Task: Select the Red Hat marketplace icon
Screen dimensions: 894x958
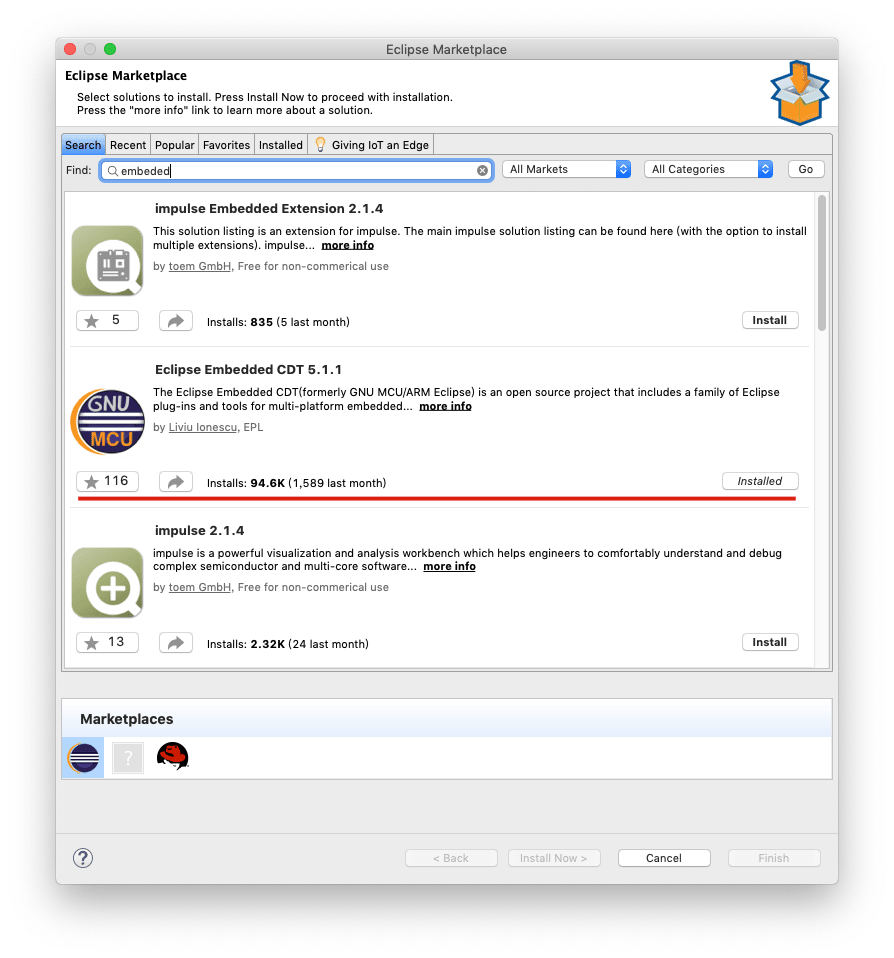Action: point(173,756)
